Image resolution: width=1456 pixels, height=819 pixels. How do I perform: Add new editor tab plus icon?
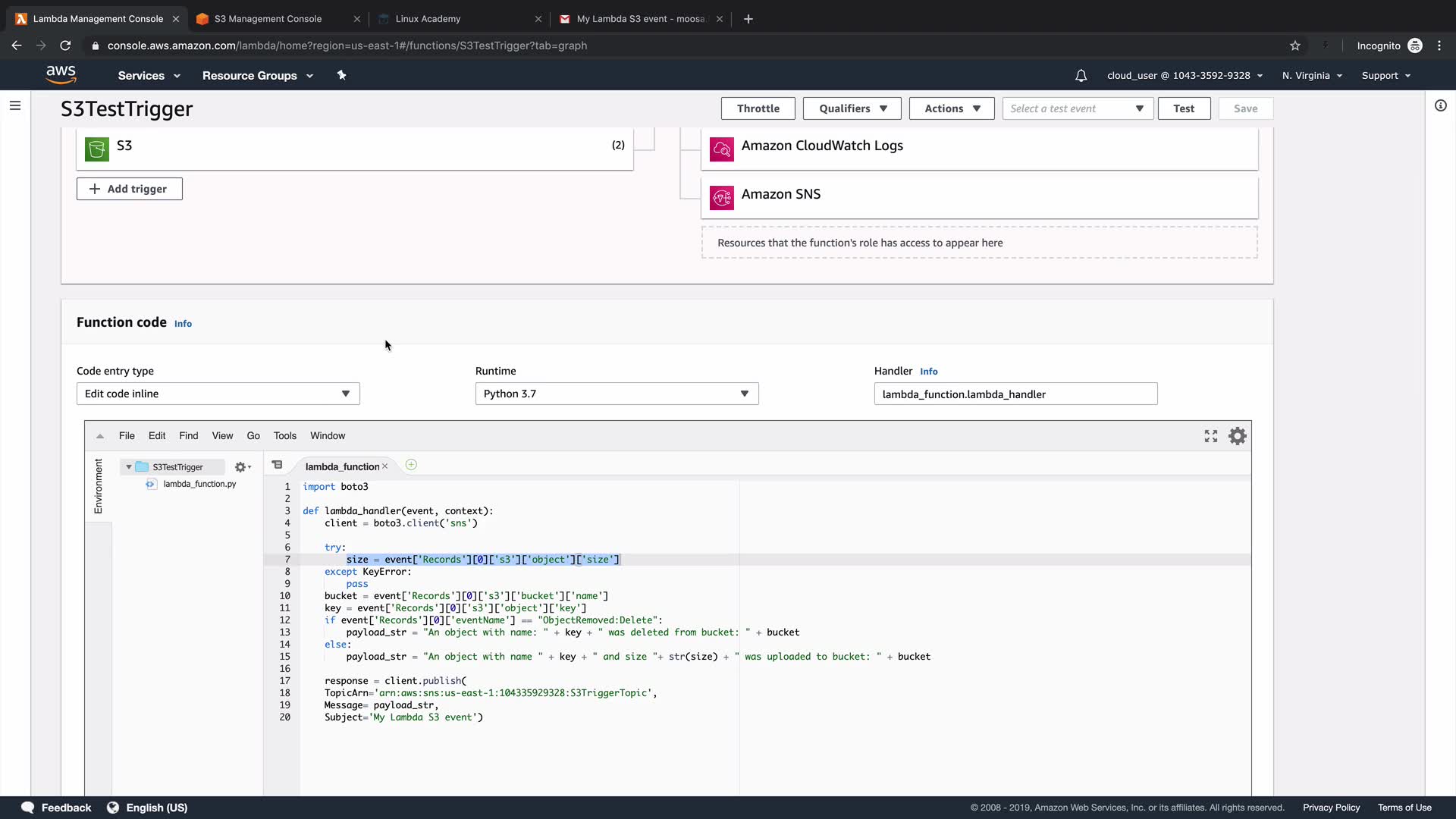coord(411,465)
